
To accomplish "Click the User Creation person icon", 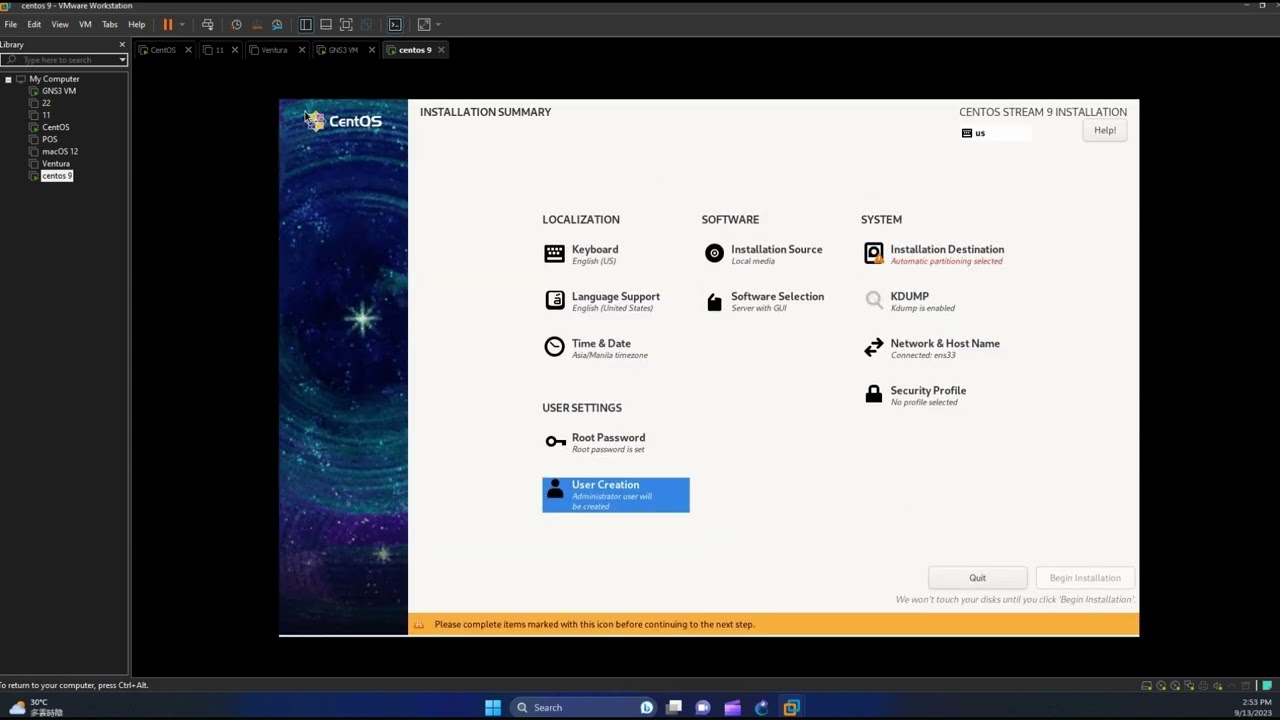I will point(555,489).
